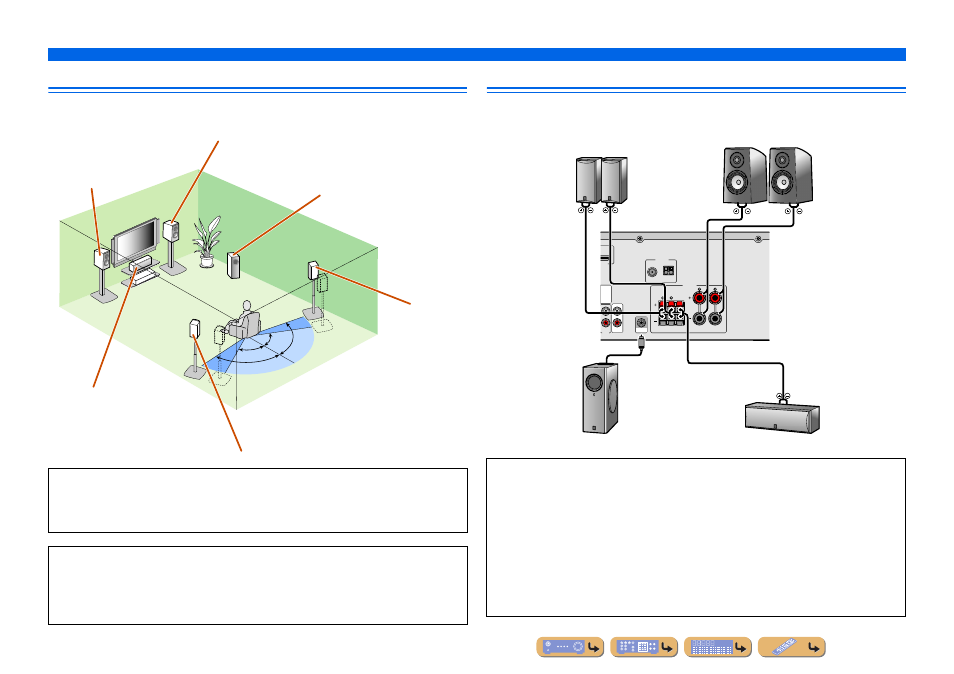Image resolution: width=954 pixels, height=674 pixels.
Task: Click the subwoofer in the connection diagram
Action: (x=601, y=398)
